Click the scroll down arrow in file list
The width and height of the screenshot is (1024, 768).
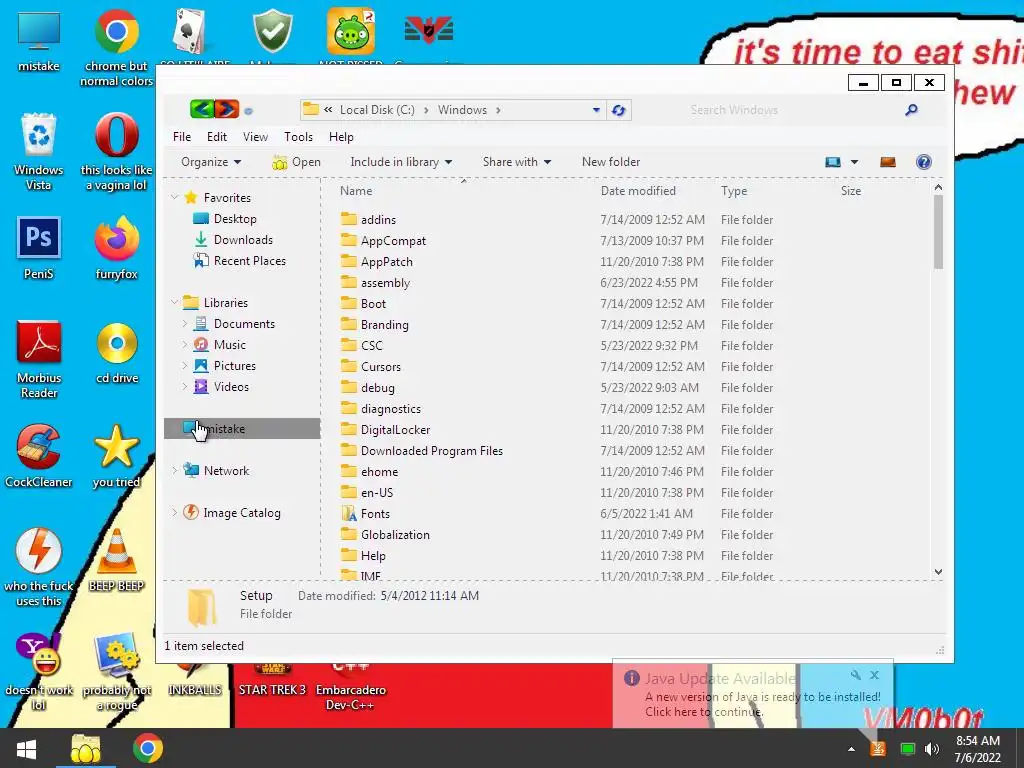(938, 572)
